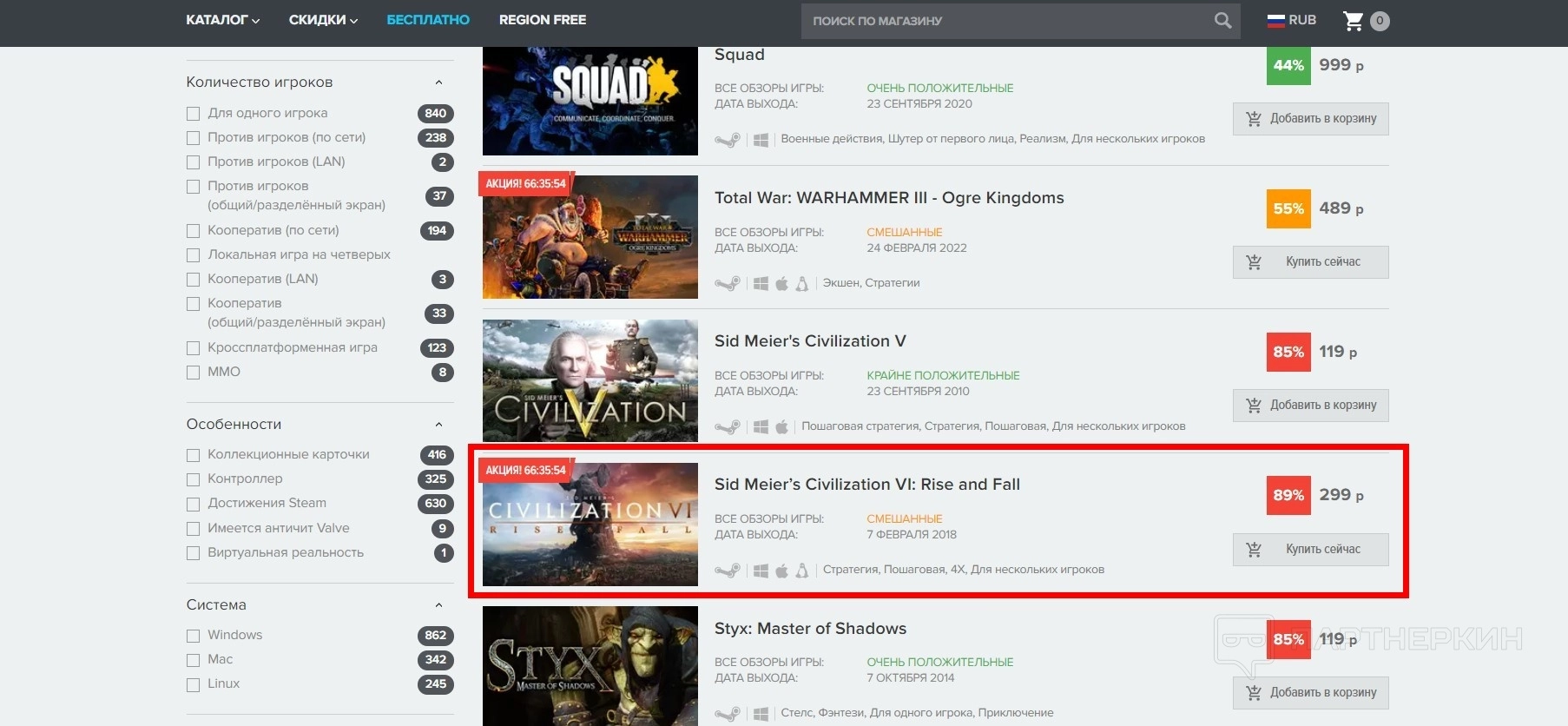The image size is (1568, 726).
Task: Buy Civilization VI Rise and Fall now
Action: pyautogui.click(x=1310, y=550)
